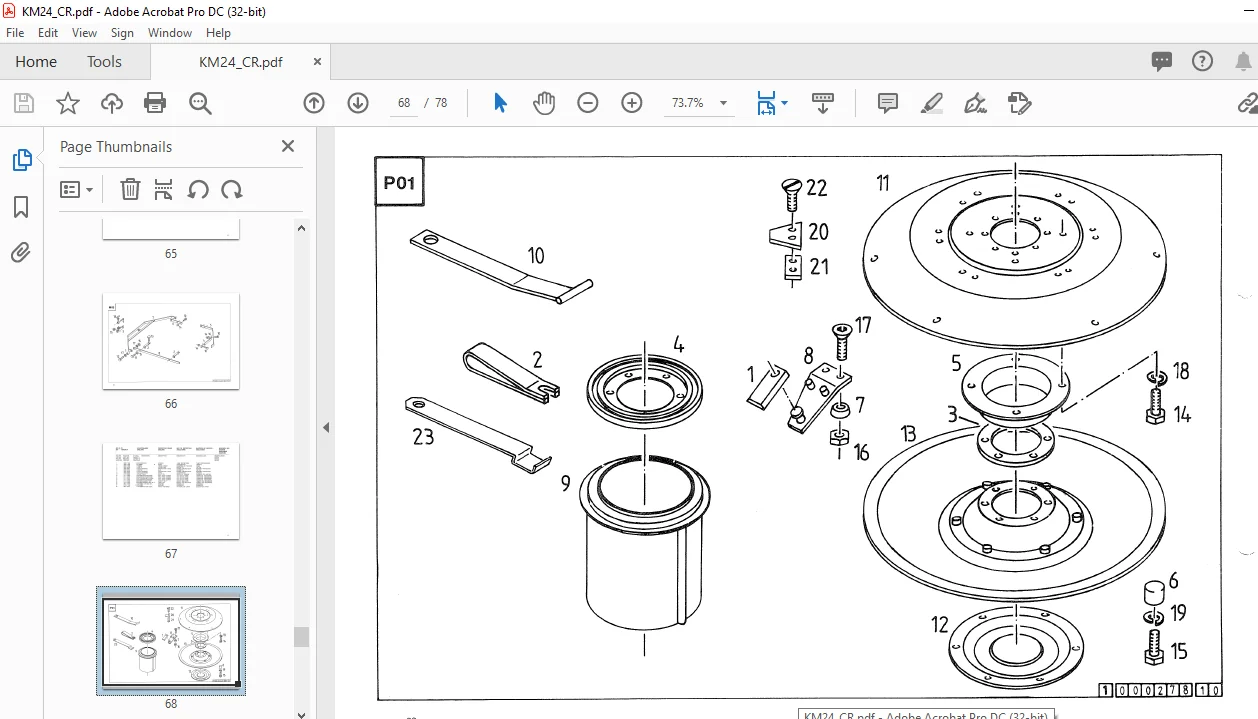Select the arrow Selection tool

click(501, 103)
